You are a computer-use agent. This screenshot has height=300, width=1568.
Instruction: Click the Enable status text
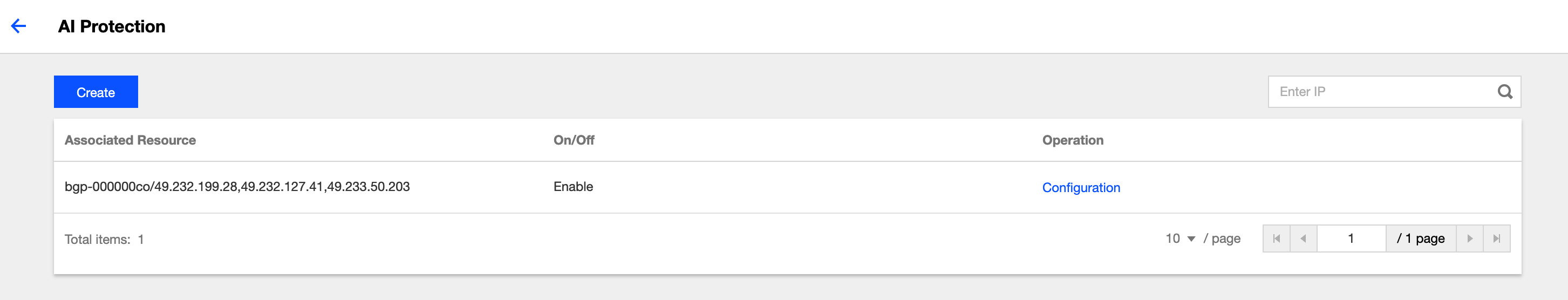click(573, 187)
